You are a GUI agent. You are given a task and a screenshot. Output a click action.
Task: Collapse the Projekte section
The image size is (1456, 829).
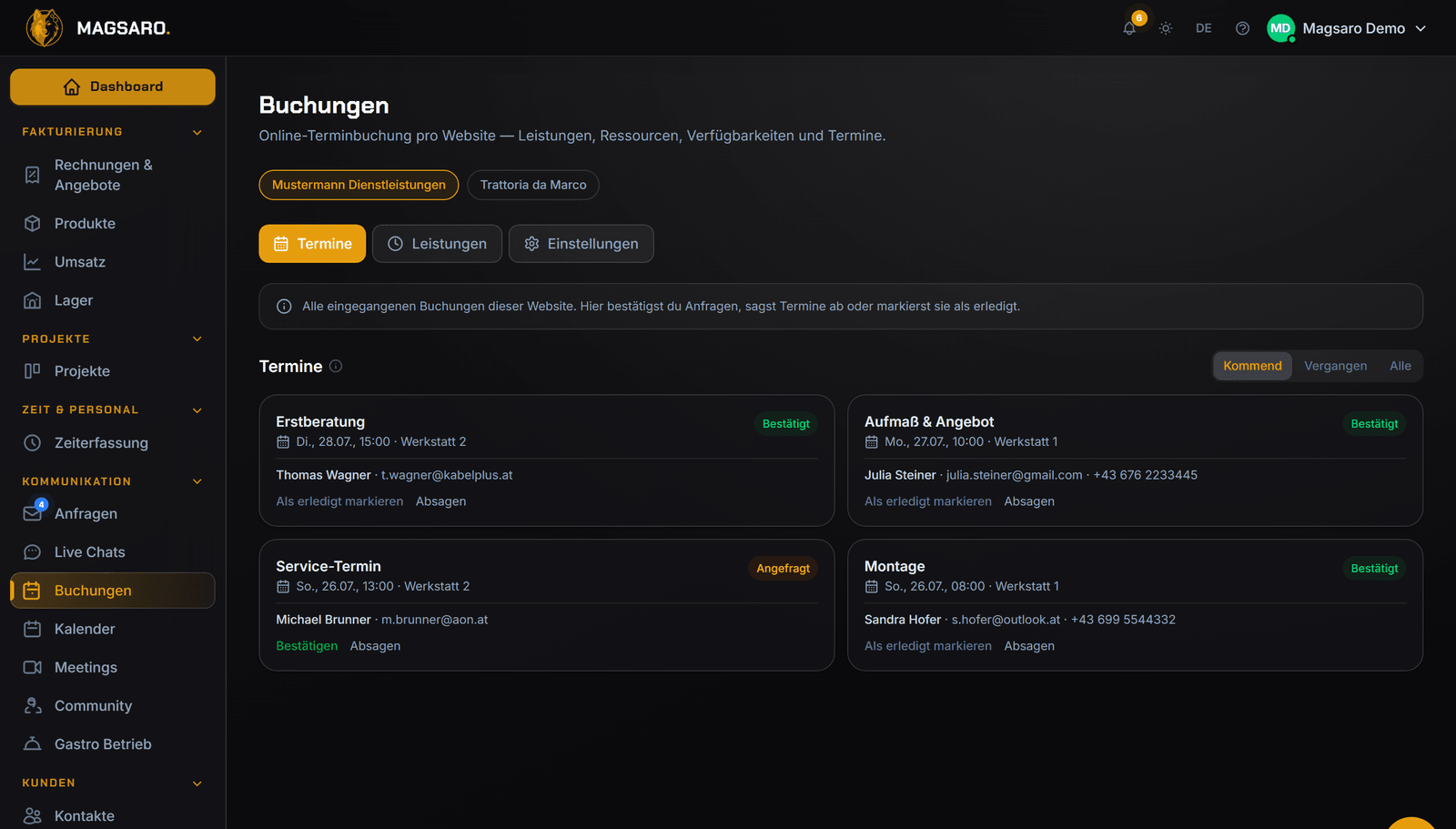click(197, 339)
